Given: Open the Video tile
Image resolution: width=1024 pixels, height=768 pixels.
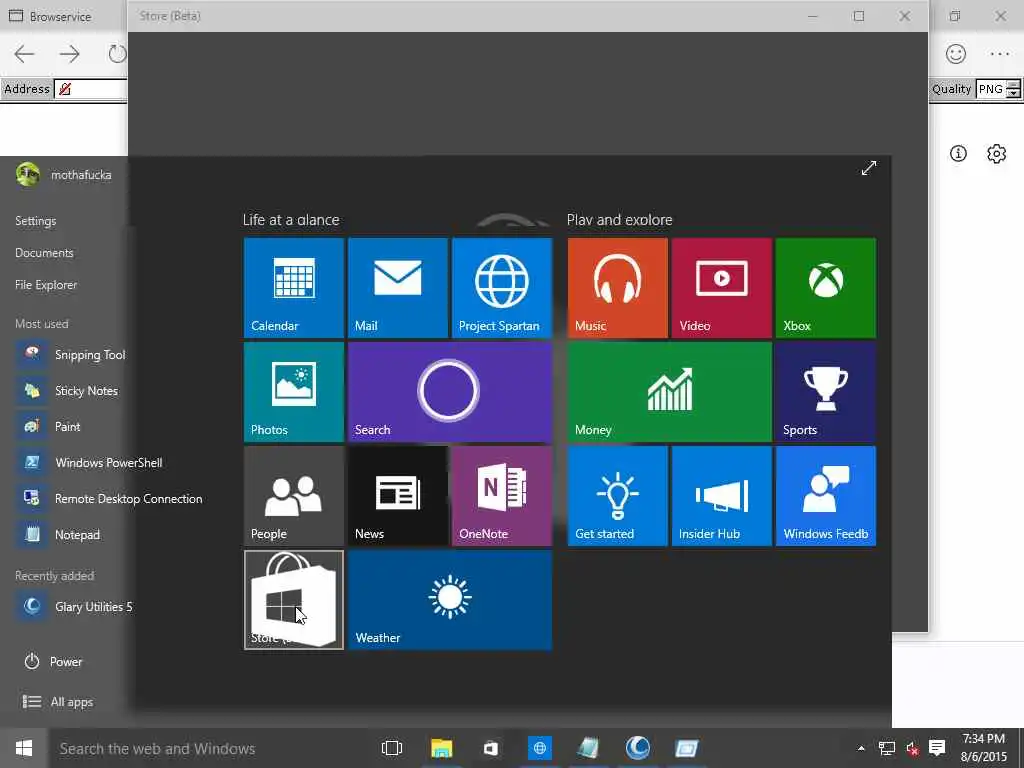Looking at the screenshot, I should [x=722, y=288].
